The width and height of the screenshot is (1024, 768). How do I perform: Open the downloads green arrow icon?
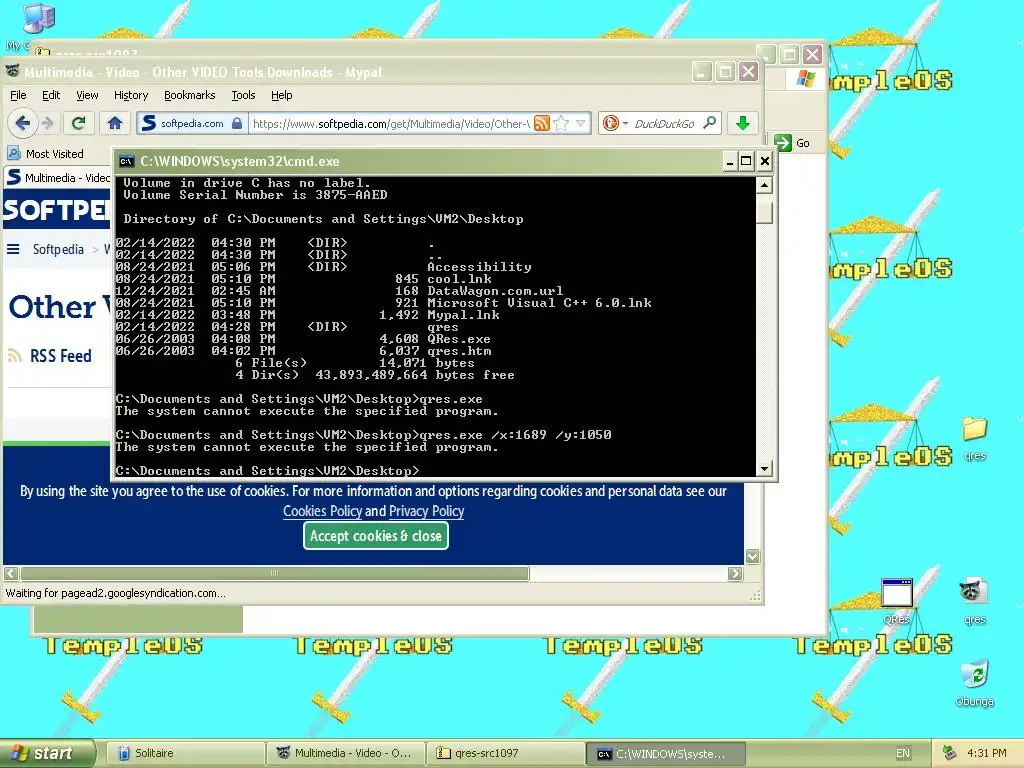pyautogui.click(x=743, y=123)
